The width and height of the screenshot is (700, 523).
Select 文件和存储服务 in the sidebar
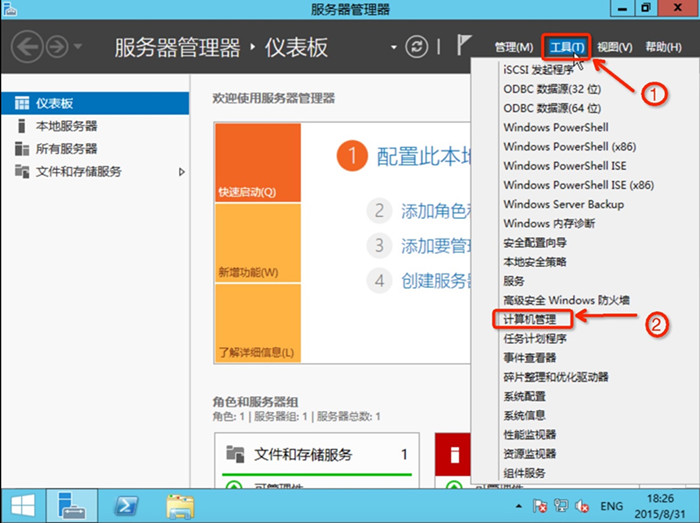(95, 171)
